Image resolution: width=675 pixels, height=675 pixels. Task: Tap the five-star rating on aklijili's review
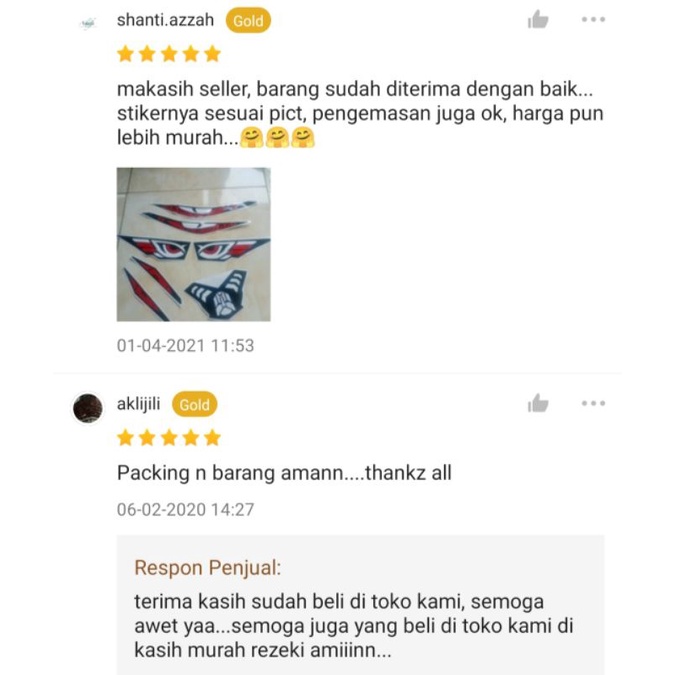169,438
